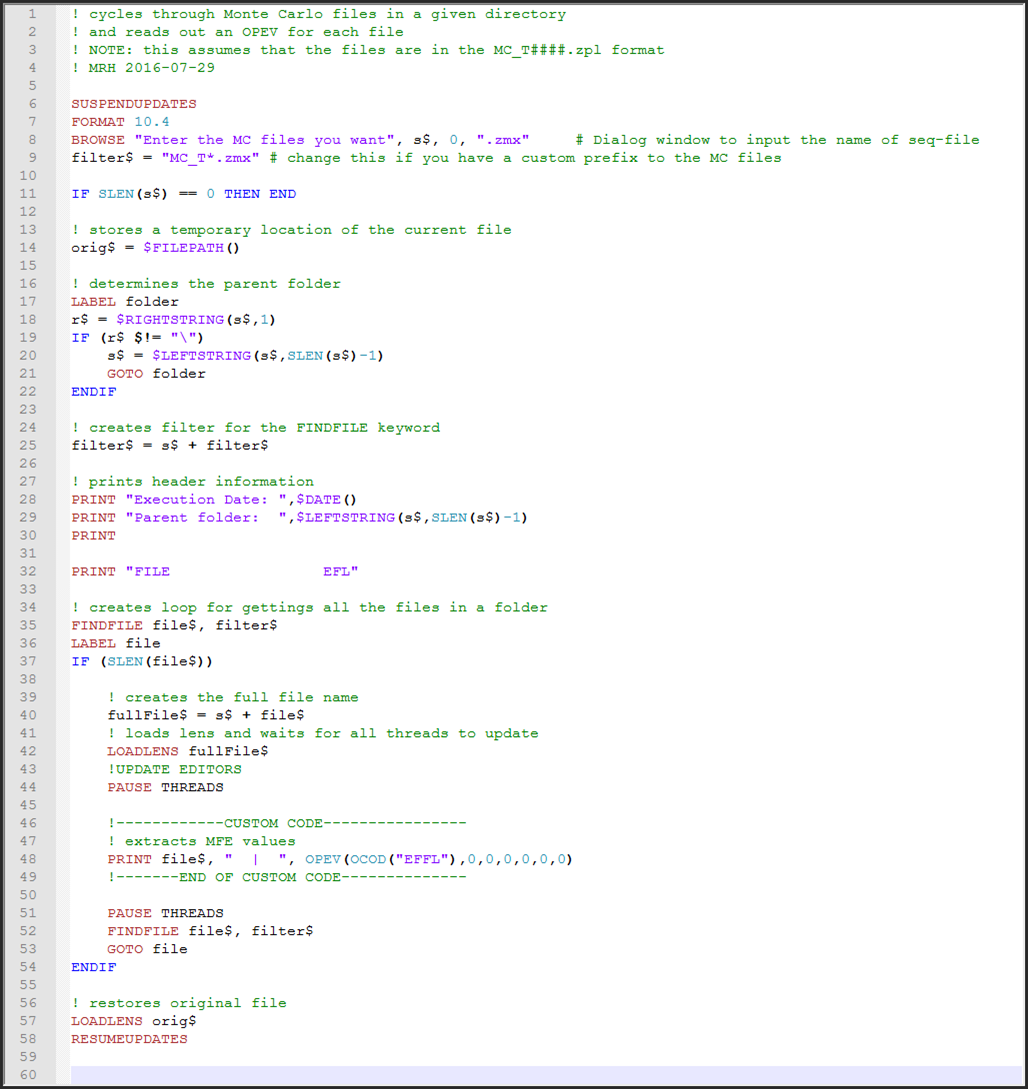Click the filter$ = s$ + filter$ line
Image resolution: width=1028 pixels, height=1089 pixels.
pyautogui.click(x=169, y=446)
